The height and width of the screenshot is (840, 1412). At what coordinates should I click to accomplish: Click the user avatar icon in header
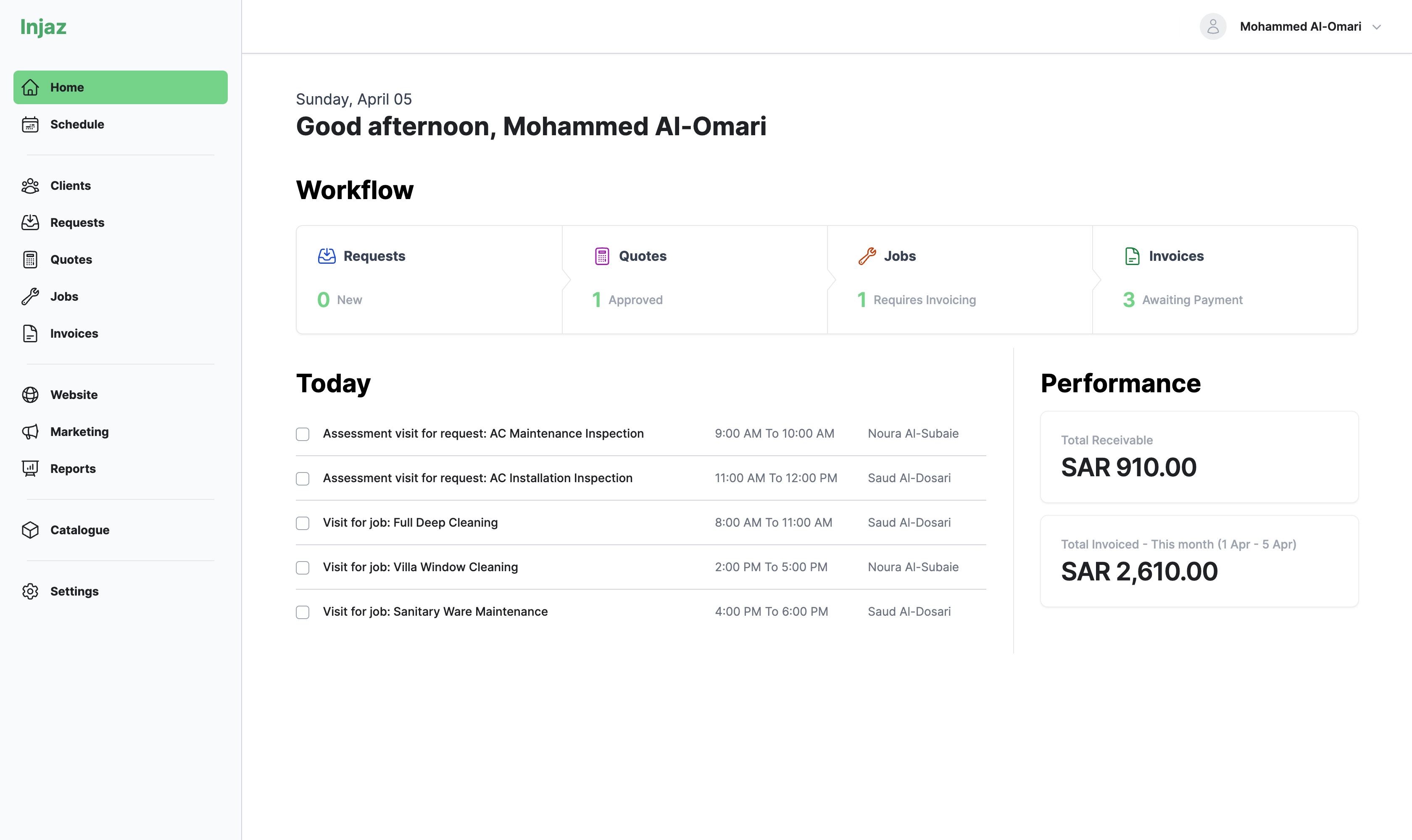pos(1213,26)
